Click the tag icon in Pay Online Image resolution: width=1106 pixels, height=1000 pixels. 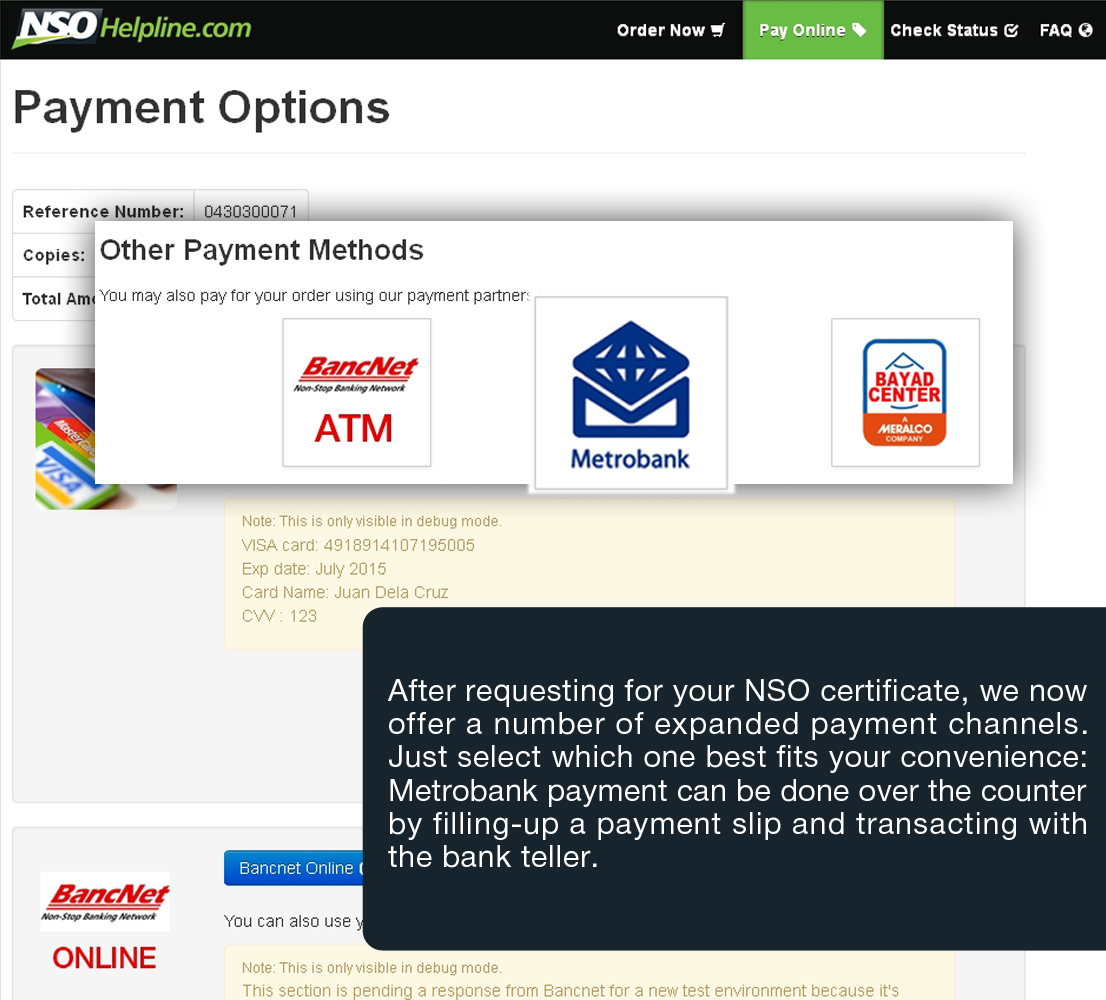(x=859, y=30)
